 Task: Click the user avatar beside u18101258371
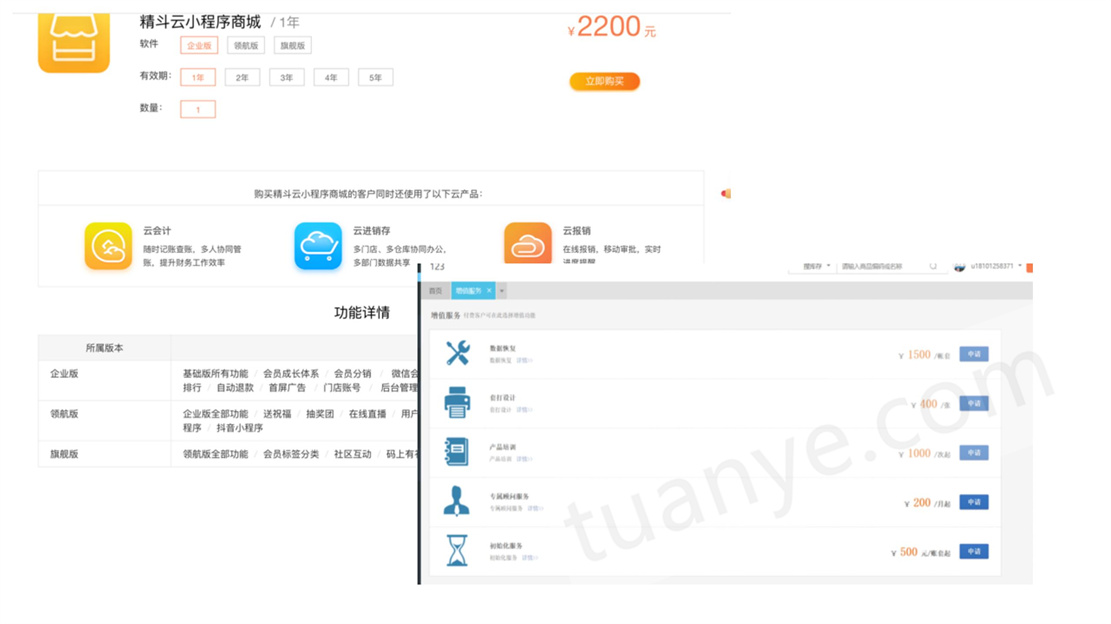click(x=959, y=267)
